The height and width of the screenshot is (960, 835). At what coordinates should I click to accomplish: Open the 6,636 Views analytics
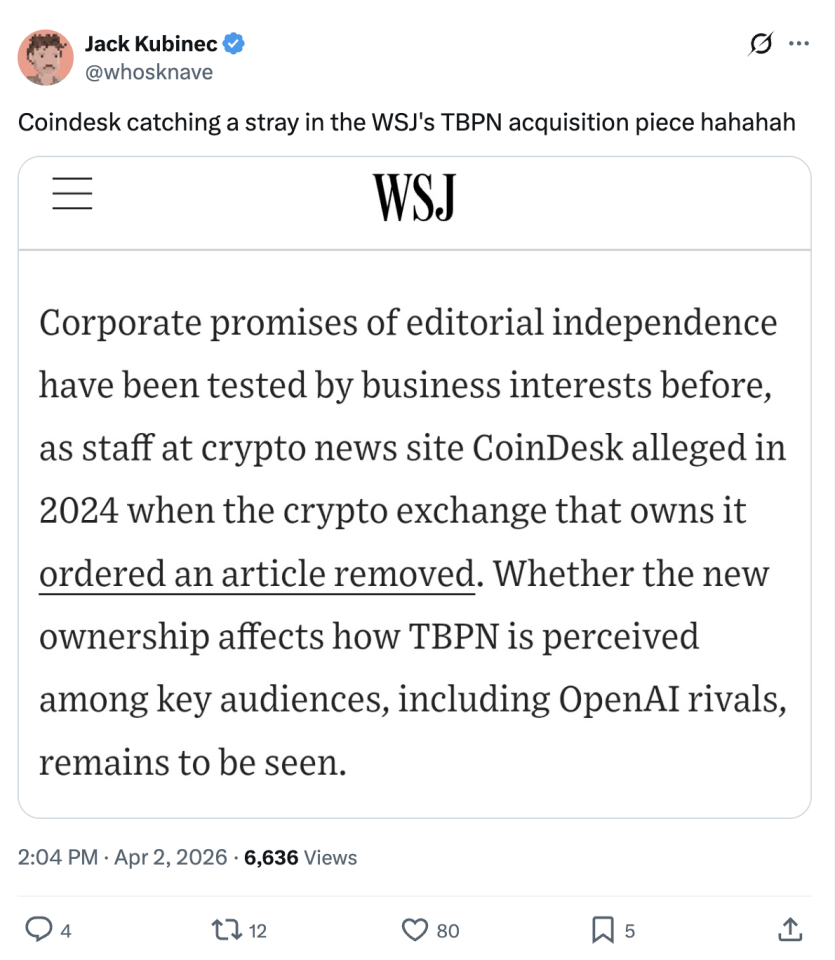(x=300, y=857)
